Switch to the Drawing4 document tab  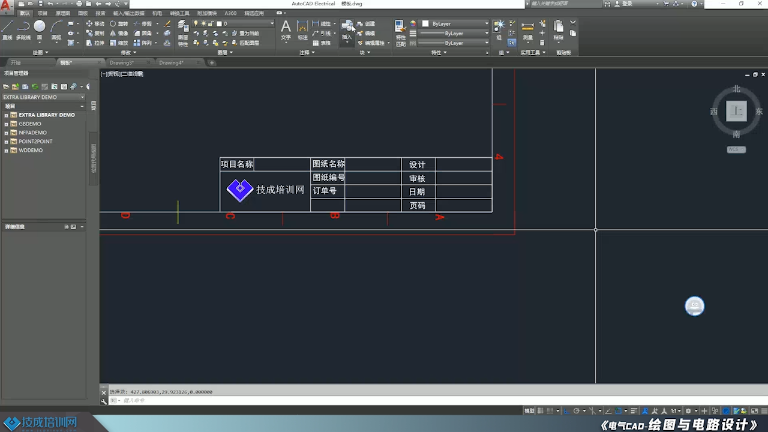171,63
